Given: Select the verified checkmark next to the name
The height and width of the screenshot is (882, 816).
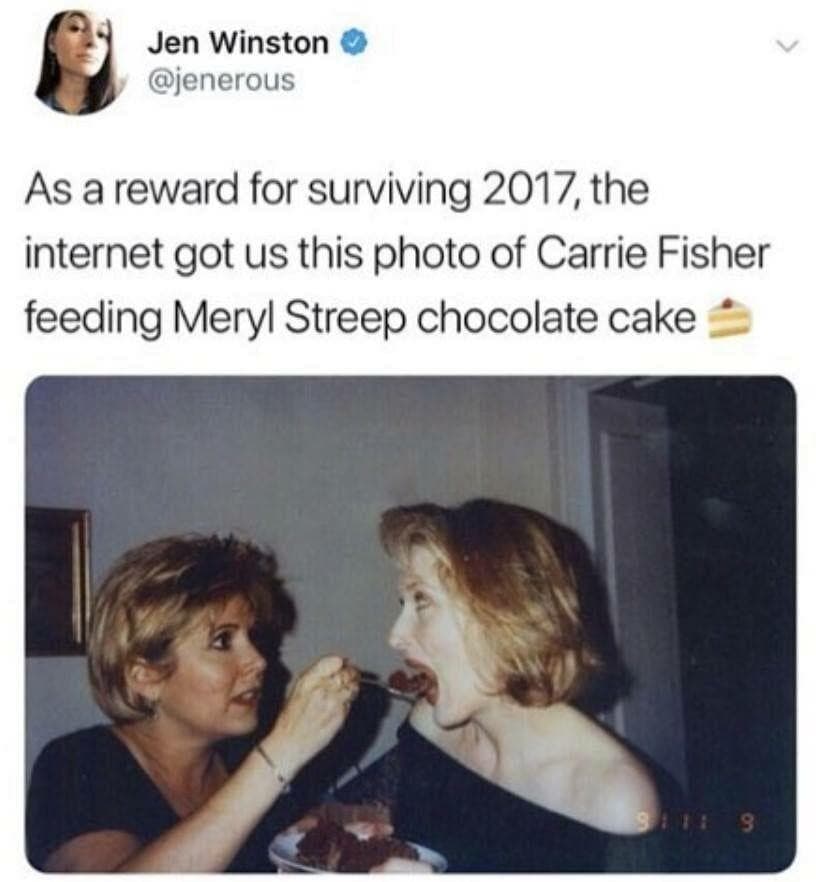Looking at the screenshot, I should (356, 42).
